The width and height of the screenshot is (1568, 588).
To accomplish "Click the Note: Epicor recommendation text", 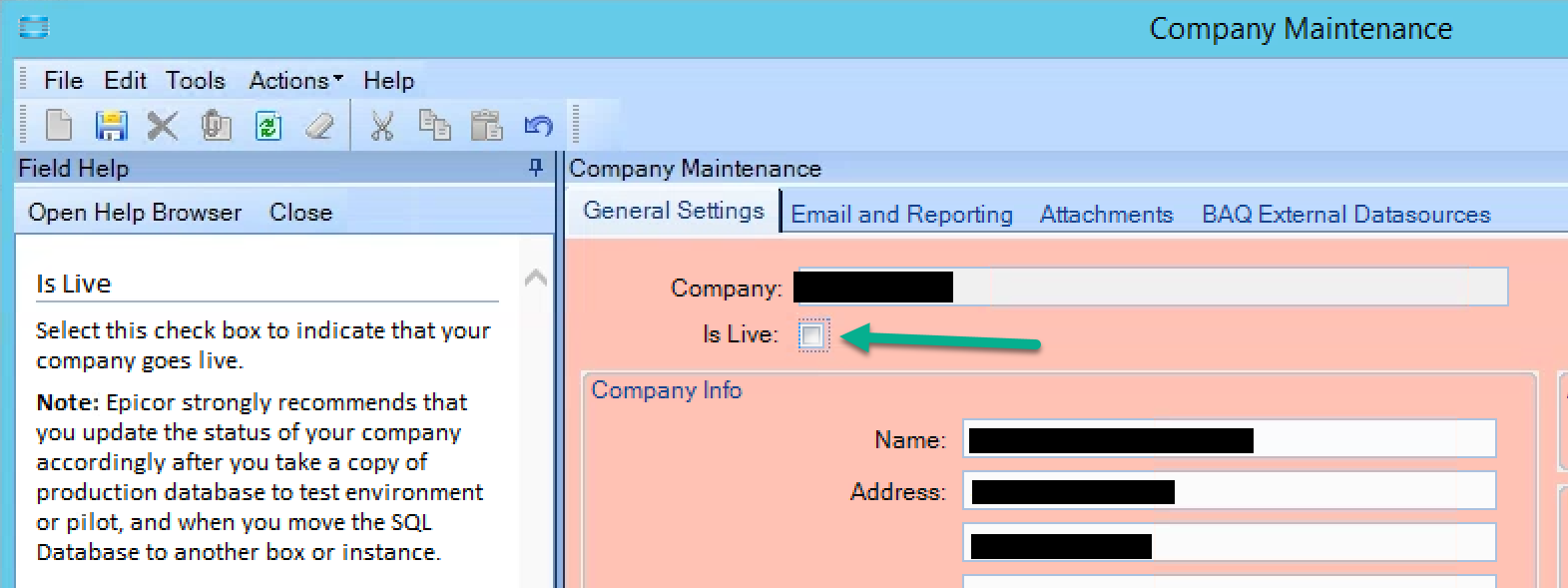I will 260,477.
